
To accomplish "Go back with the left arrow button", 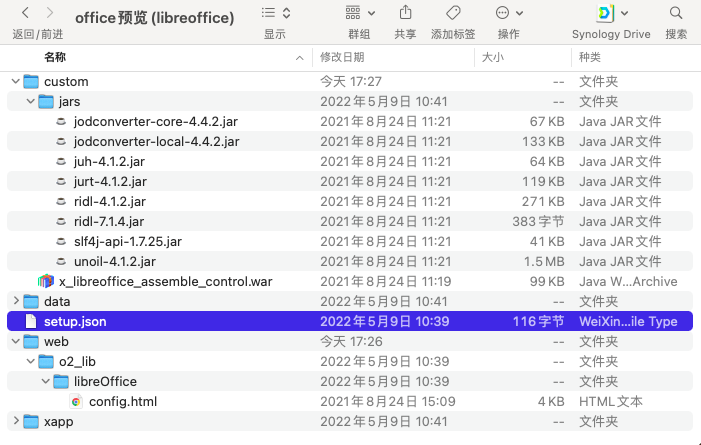I will [25, 13].
